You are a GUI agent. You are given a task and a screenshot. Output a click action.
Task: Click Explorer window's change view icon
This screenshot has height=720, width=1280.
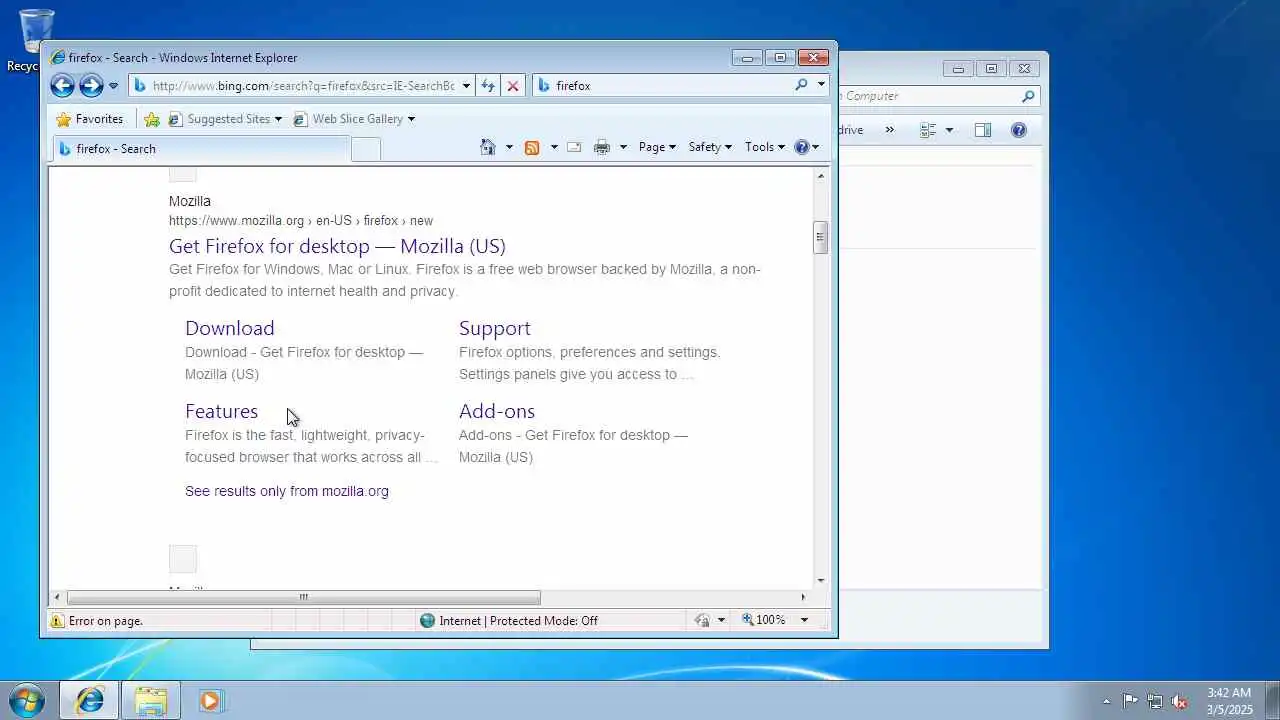click(928, 130)
